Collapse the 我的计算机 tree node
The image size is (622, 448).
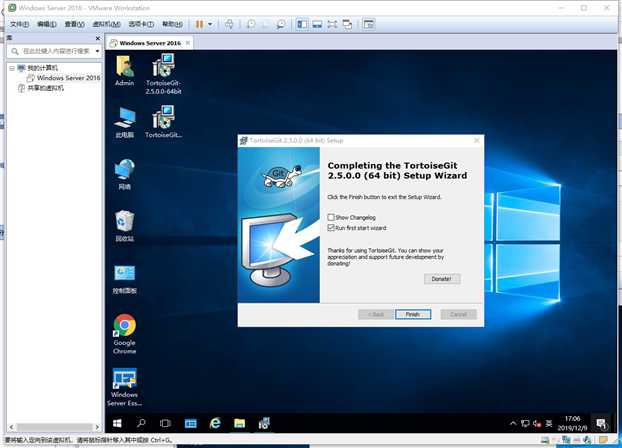[12, 68]
